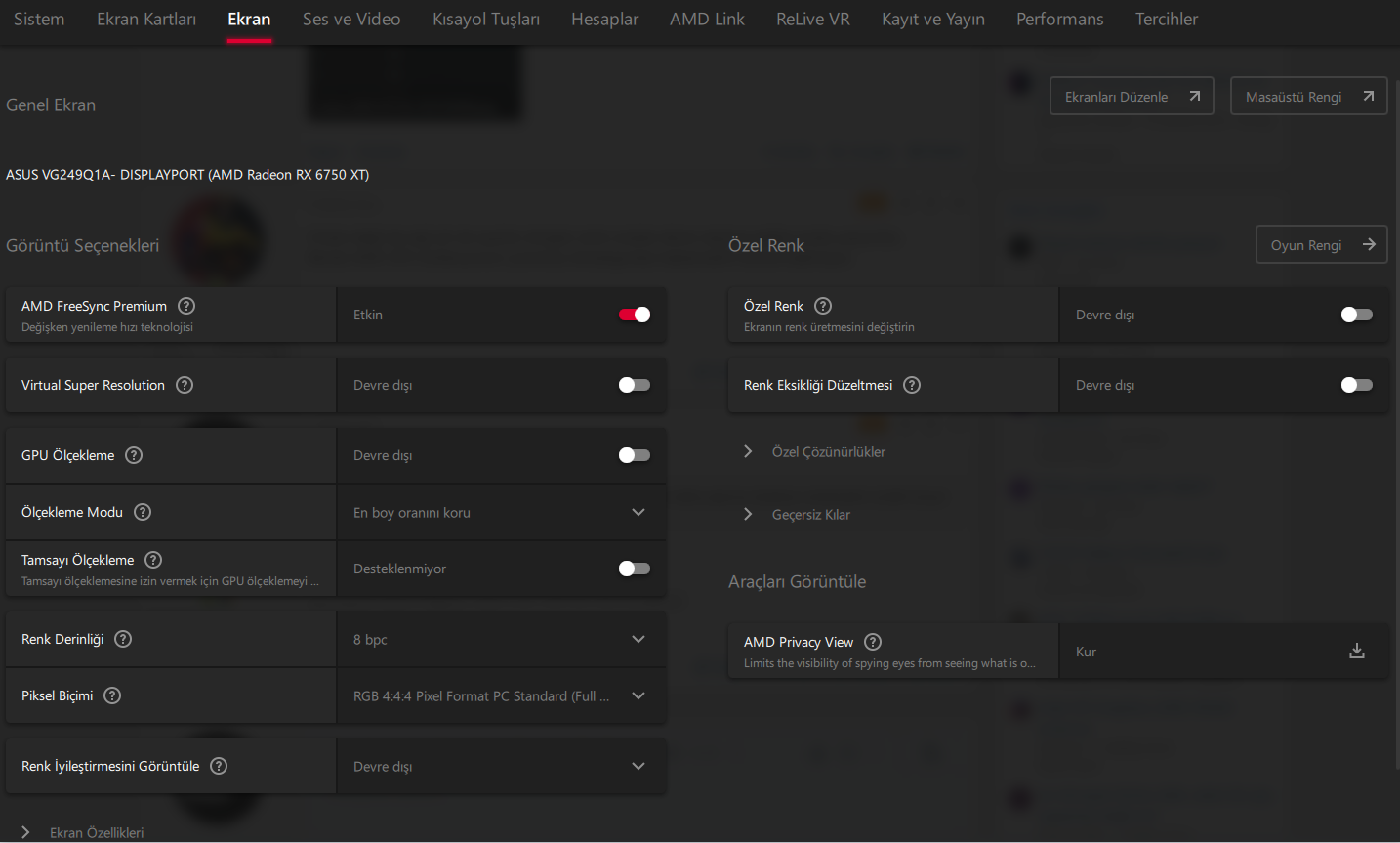The height and width of the screenshot is (843, 1400).
Task: Disable AMD FreeSync Premium toggle
Action: point(635,315)
